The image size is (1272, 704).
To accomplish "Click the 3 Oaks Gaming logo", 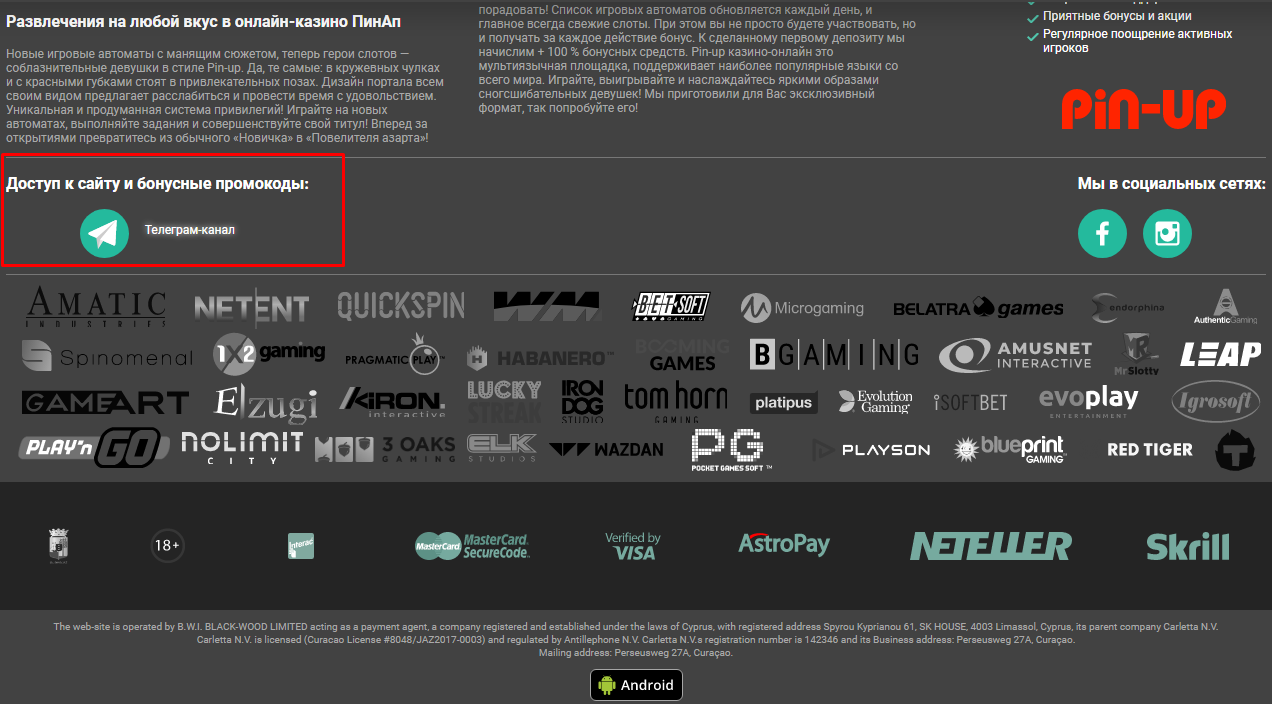I will (384, 449).
